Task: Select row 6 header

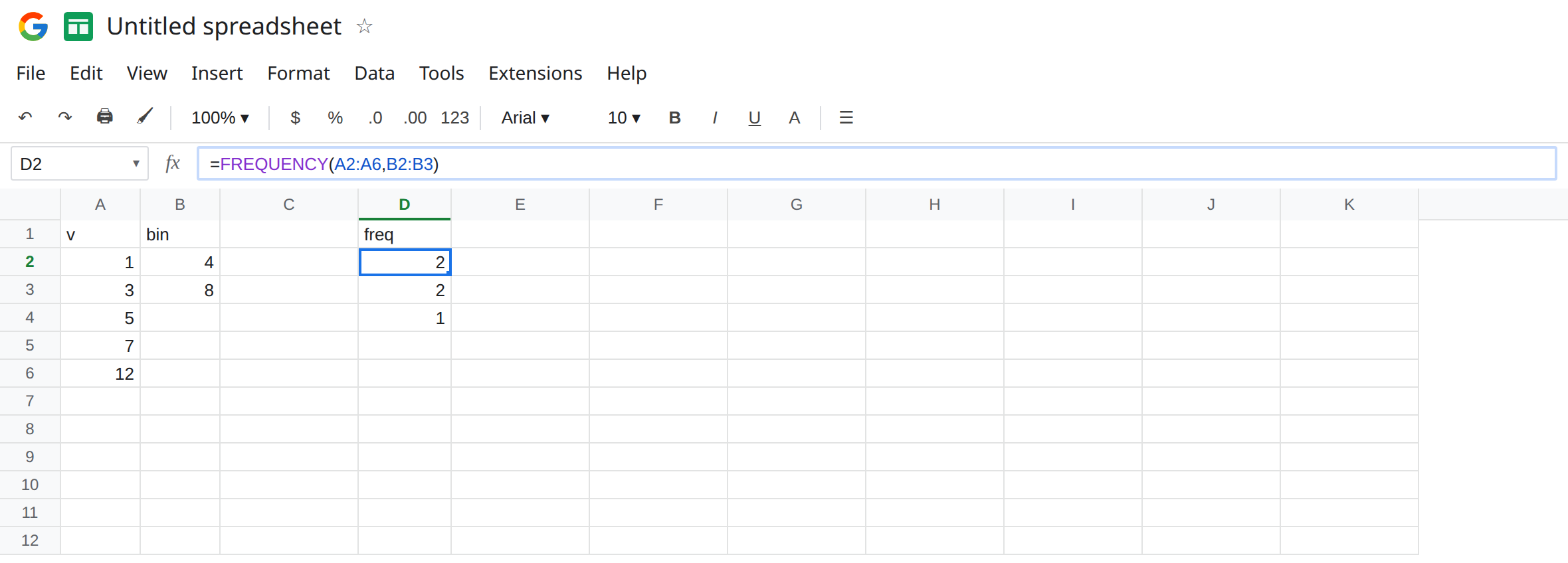Action: pyautogui.click(x=30, y=373)
